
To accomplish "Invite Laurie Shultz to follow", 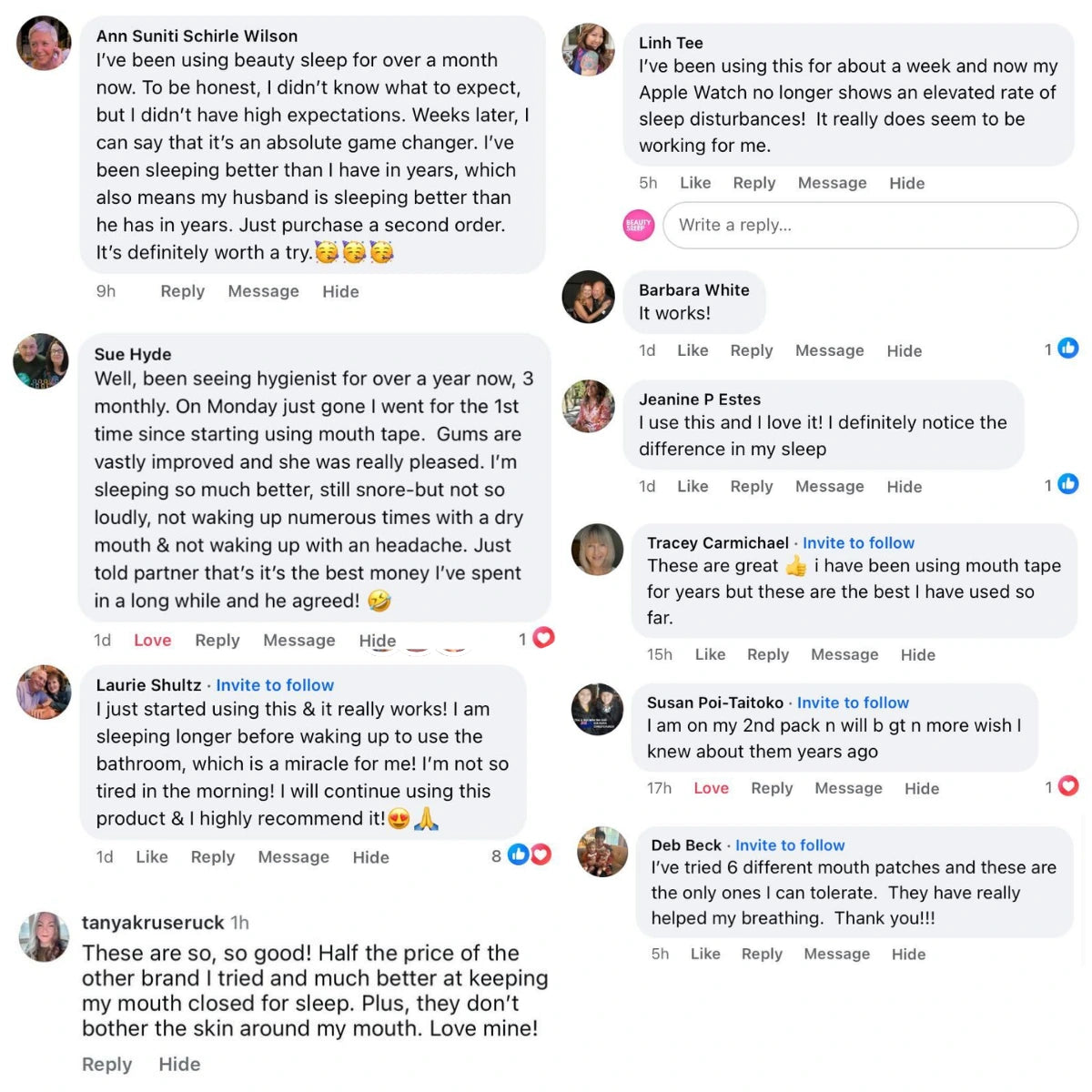I will click(x=275, y=685).
